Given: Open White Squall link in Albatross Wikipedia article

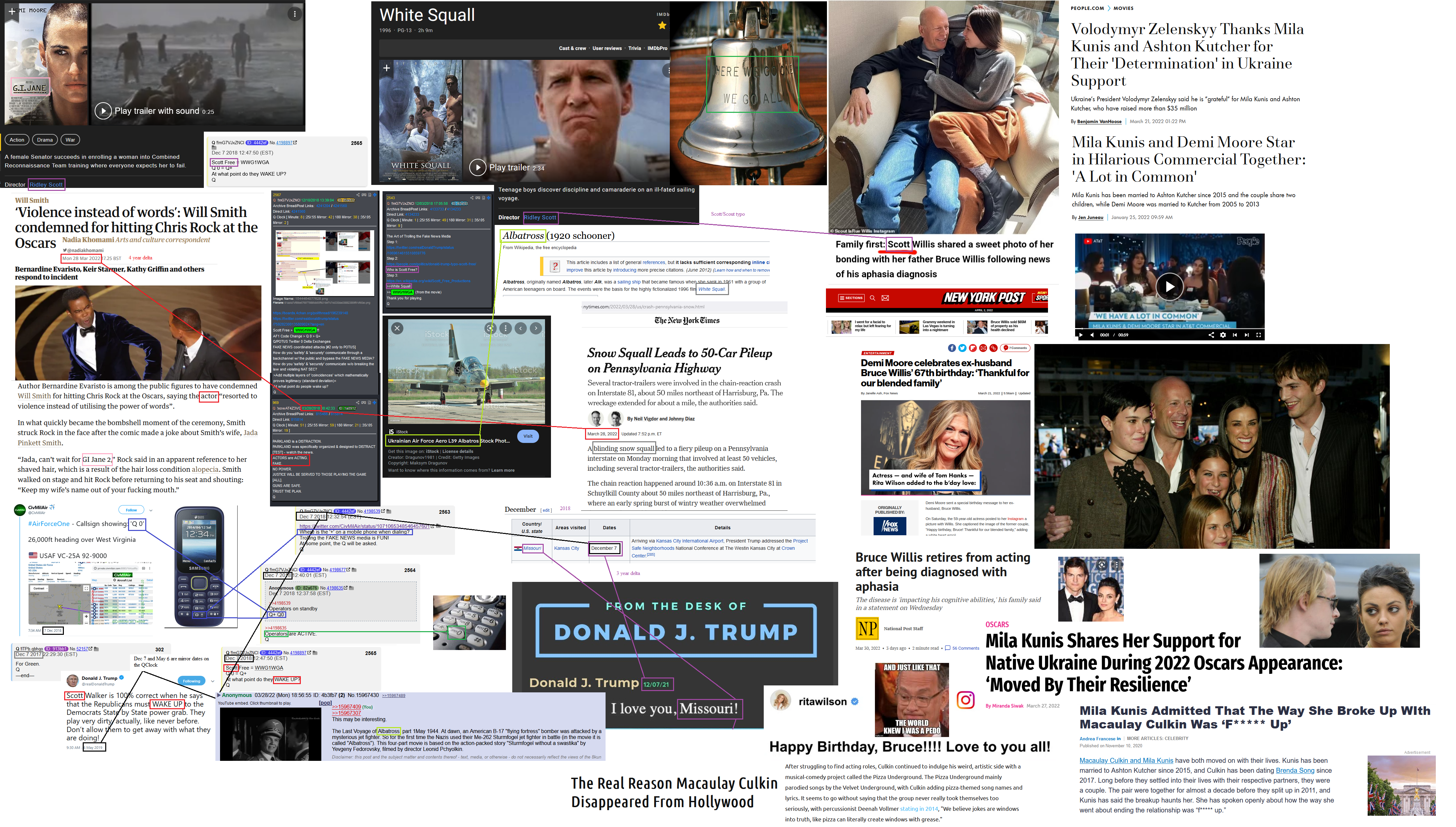Looking at the screenshot, I should pos(711,289).
